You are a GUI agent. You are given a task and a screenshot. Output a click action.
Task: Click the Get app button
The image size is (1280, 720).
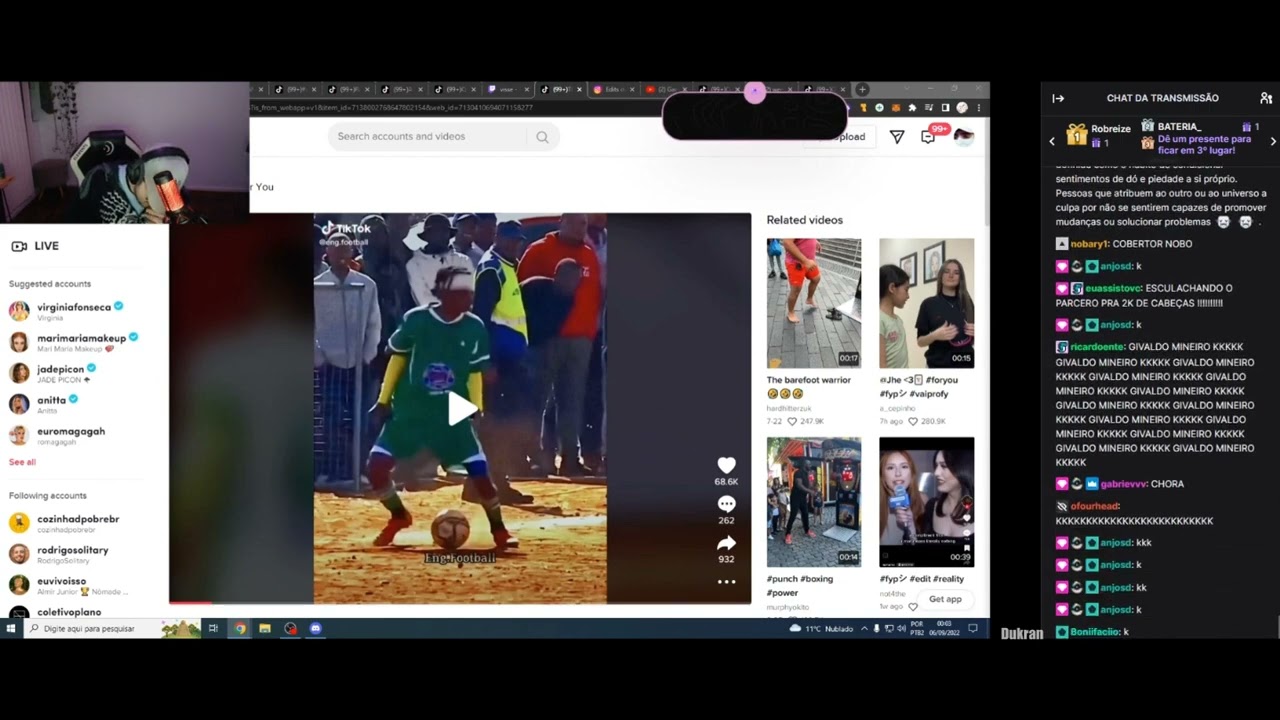coord(945,599)
